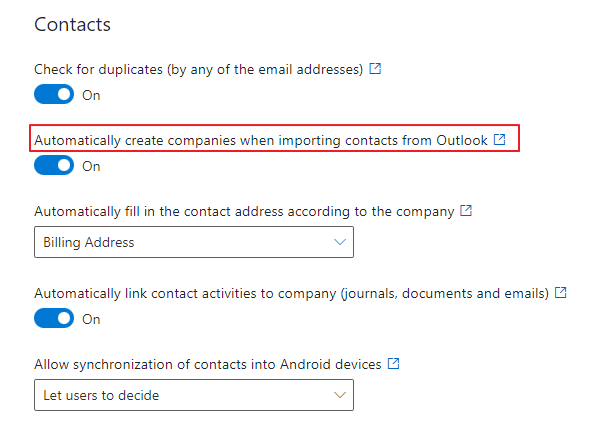Viewport: 589px width, 440px height.
Task: Open help link icon for Check for duplicates
Action: (375, 69)
